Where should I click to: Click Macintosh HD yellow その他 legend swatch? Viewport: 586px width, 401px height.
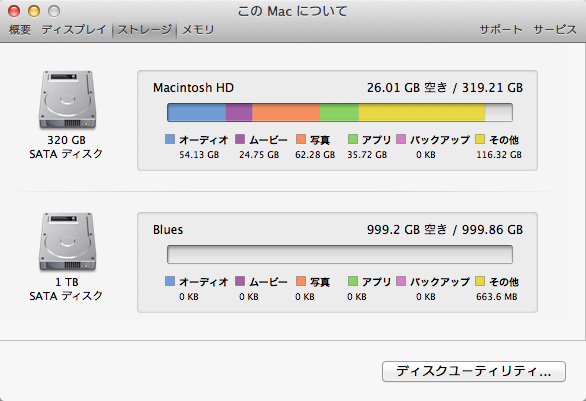click(480, 139)
